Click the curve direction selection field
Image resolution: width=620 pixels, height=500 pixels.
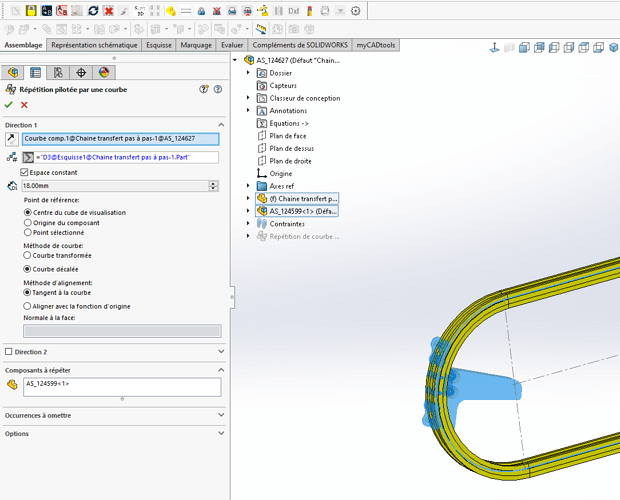click(121, 139)
